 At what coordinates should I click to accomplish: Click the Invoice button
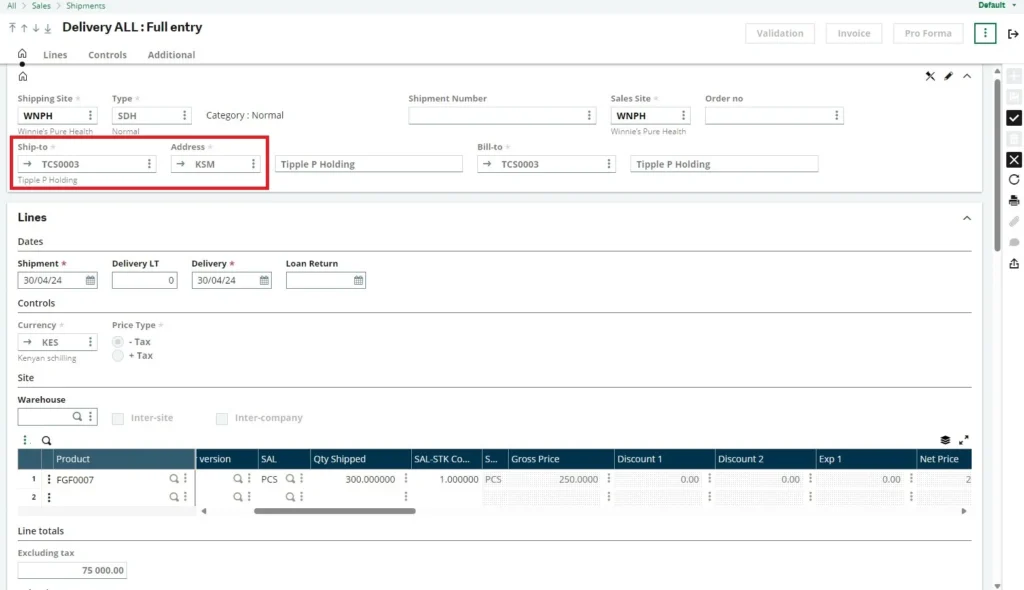[853, 33]
